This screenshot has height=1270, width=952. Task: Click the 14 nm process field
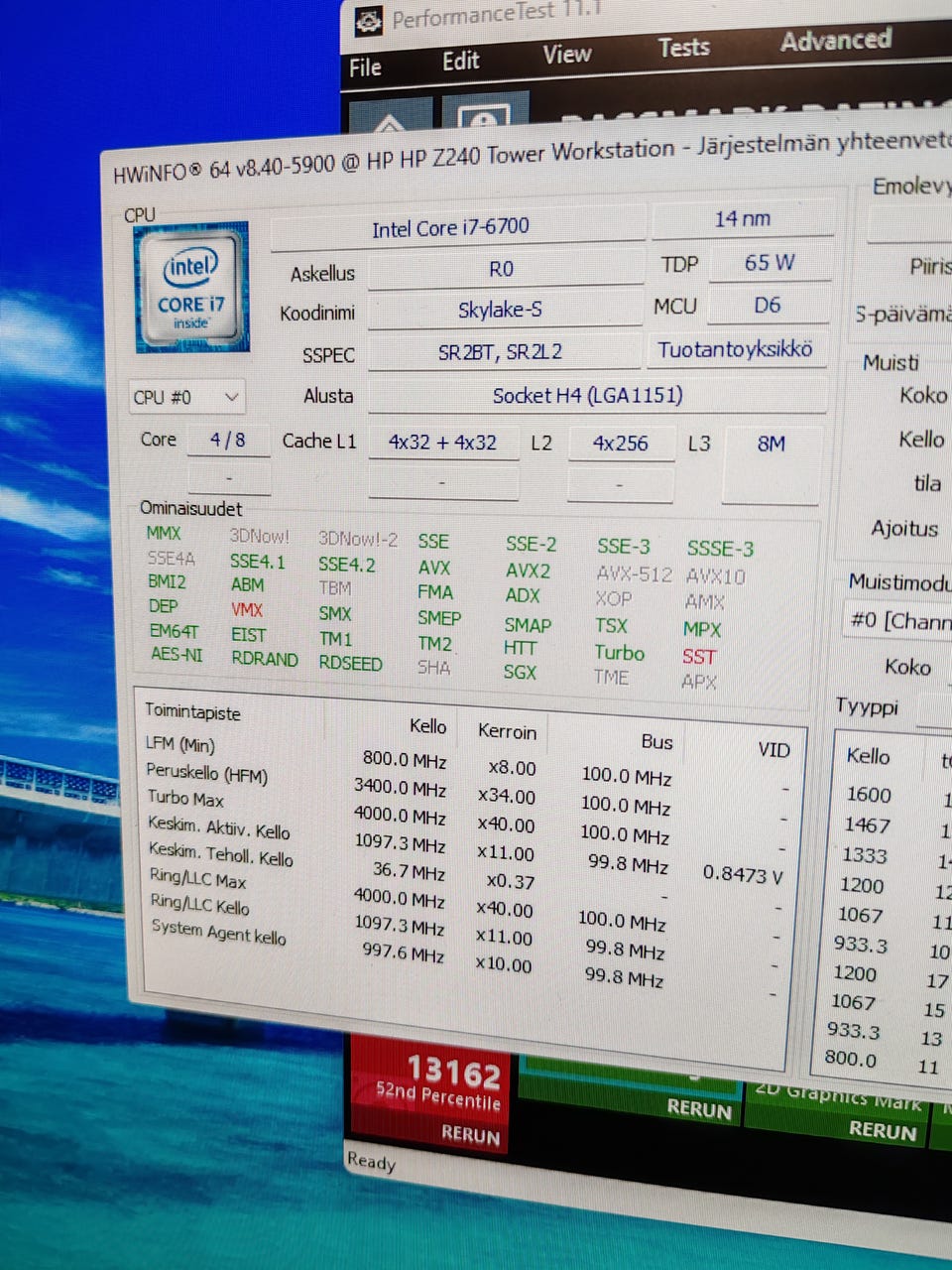click(742, 219)
